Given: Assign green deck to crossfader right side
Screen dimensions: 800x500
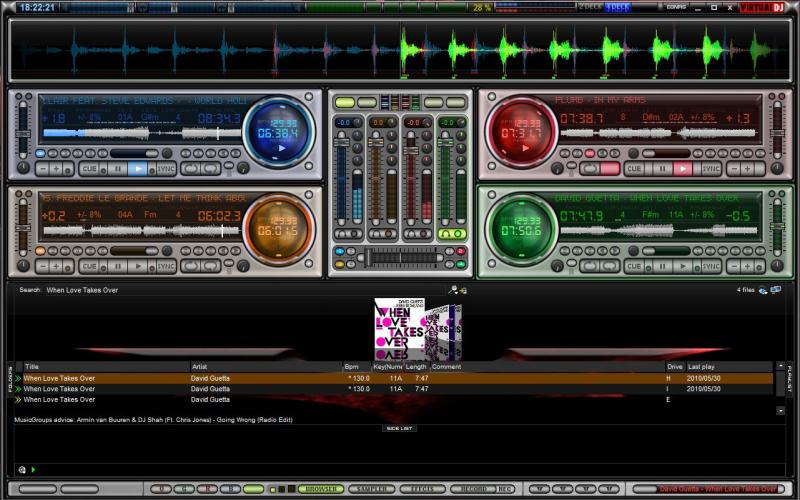Looking at the screenshot, I should [460, 264].
